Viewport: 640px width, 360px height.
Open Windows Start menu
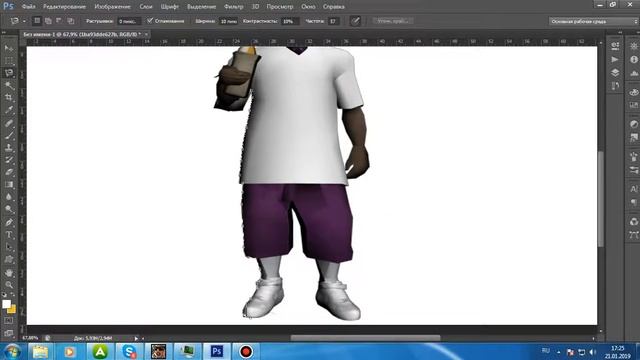[12, 351]
